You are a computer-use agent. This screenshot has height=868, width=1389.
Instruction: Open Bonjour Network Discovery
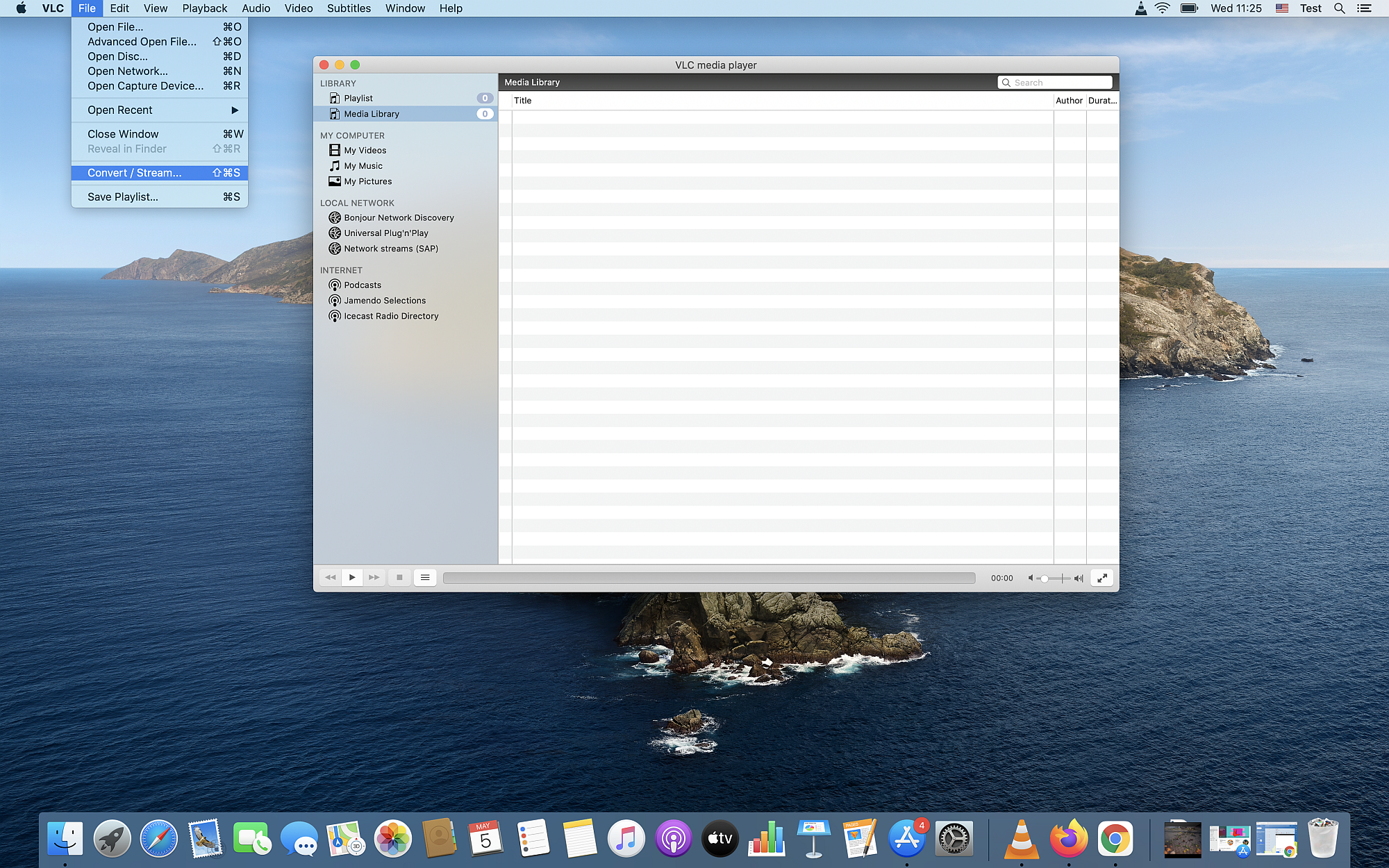click(399, 217)
